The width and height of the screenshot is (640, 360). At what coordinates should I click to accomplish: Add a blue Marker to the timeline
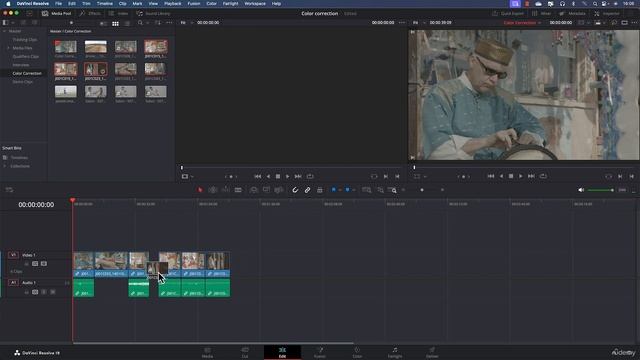(347, 190)
